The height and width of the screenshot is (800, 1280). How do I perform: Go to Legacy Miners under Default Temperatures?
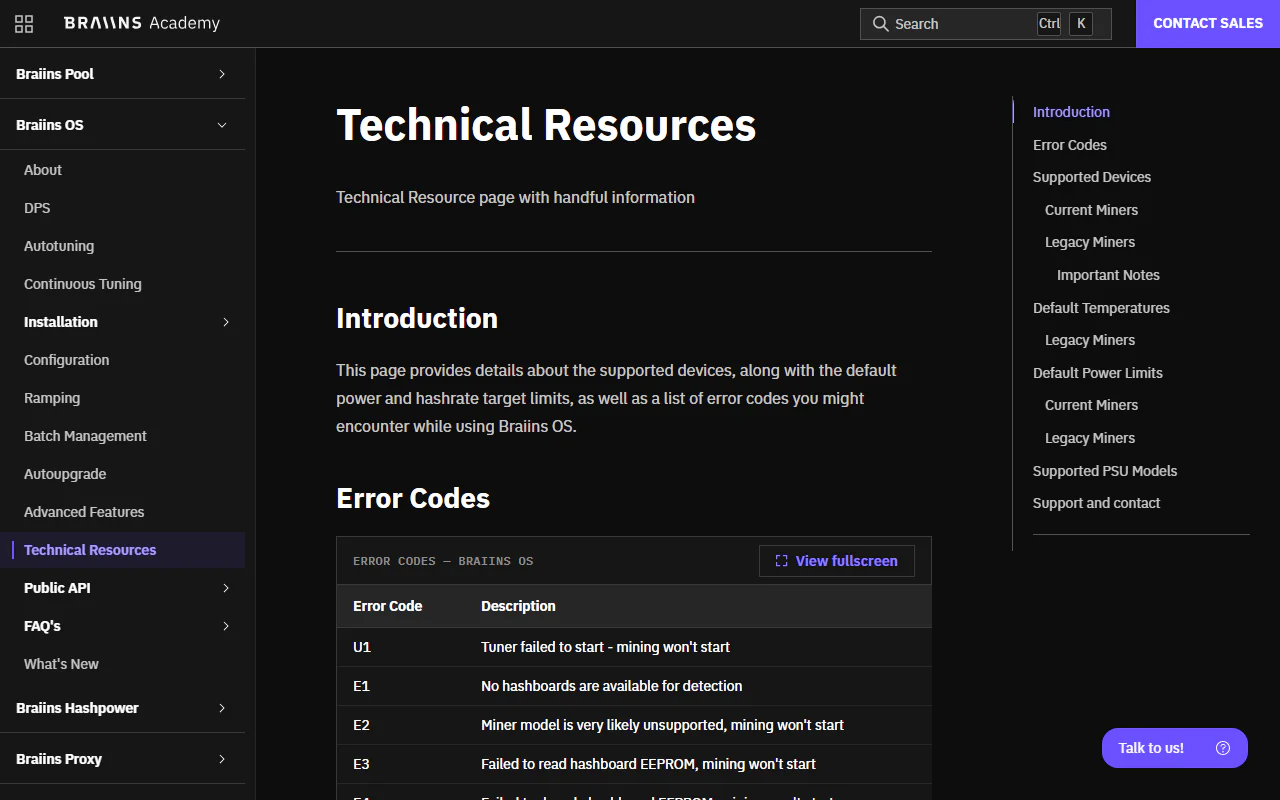pos(1090,340)
